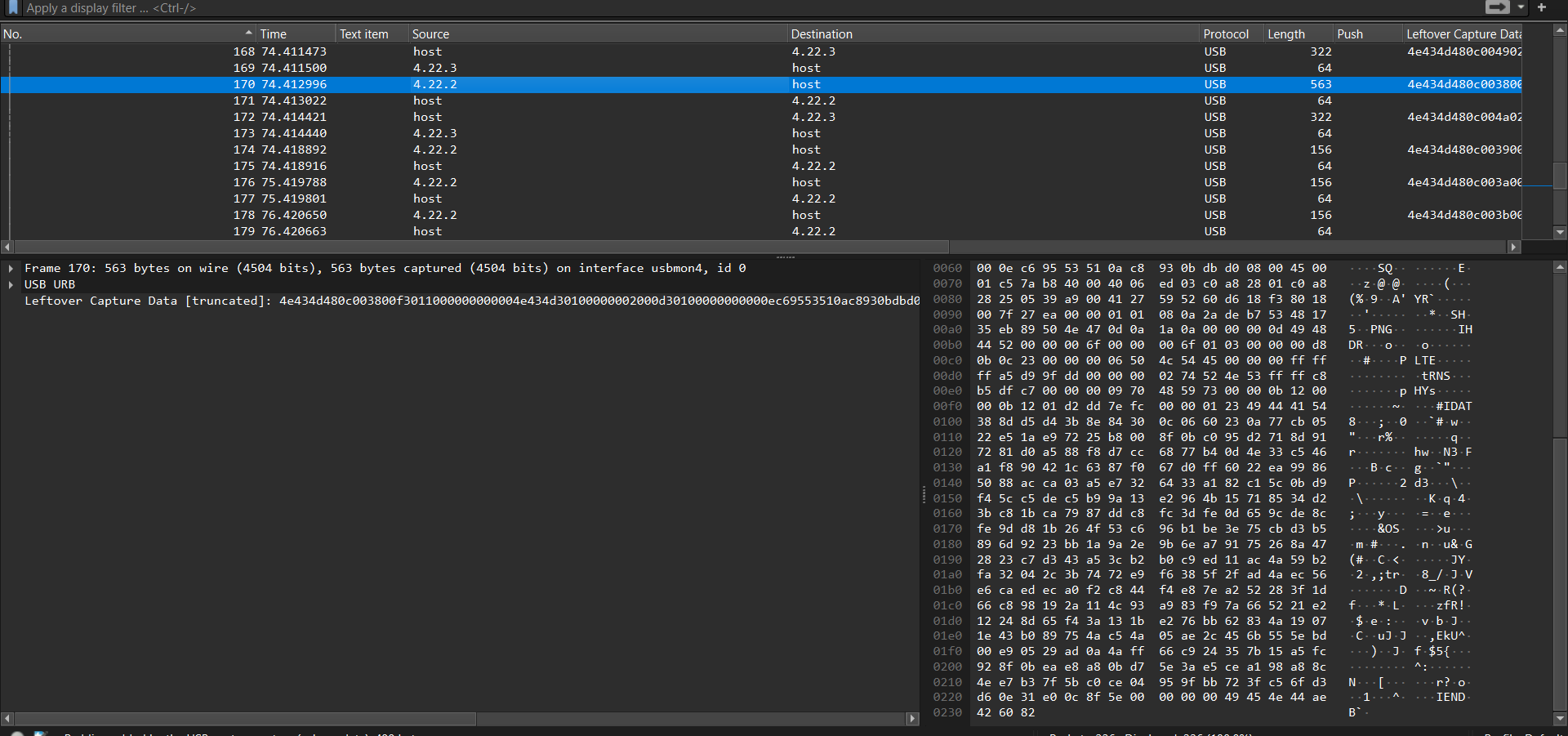Add a filter button with plus icon
The image size is (1568, 736).
pos(1542,7)
